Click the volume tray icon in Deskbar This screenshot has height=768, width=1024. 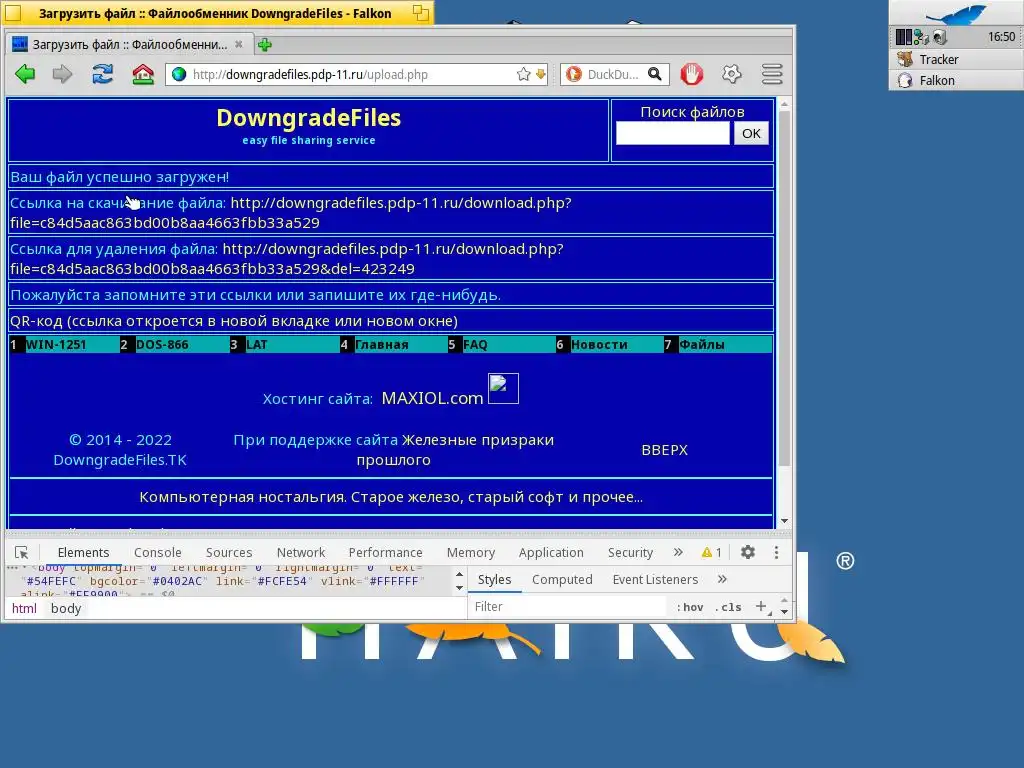(x=940, y=37)
